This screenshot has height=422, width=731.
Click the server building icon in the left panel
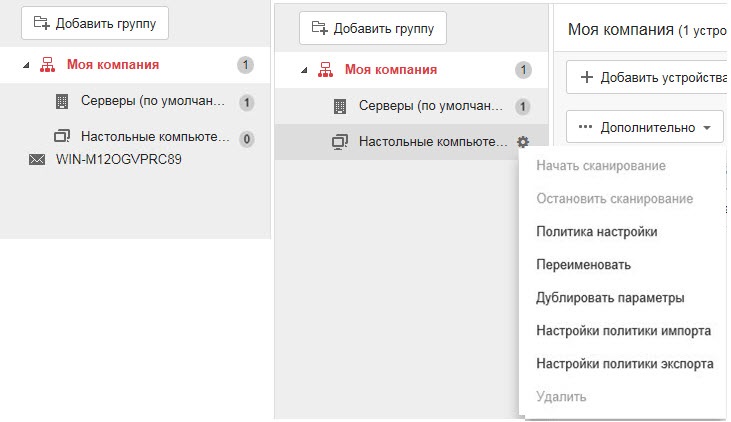click(61, 102)
